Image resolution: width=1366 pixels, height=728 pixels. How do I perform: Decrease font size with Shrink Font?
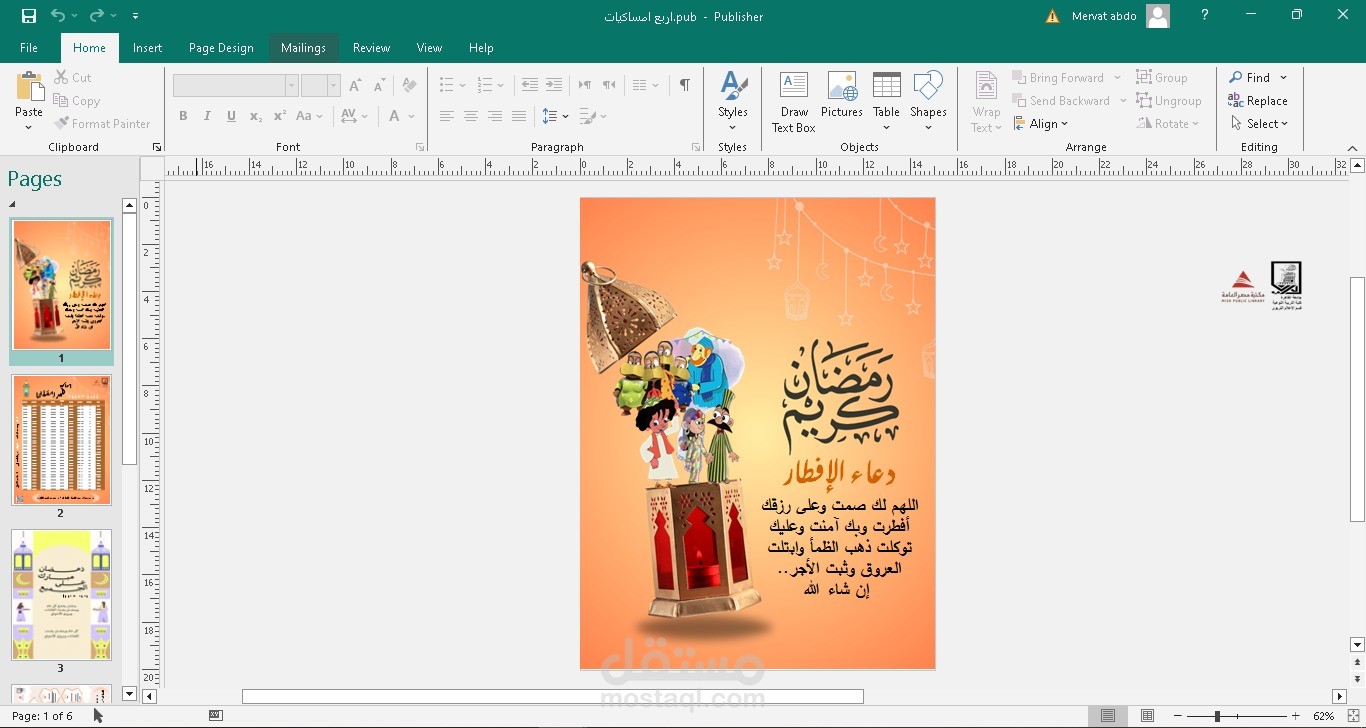point(379,86)
